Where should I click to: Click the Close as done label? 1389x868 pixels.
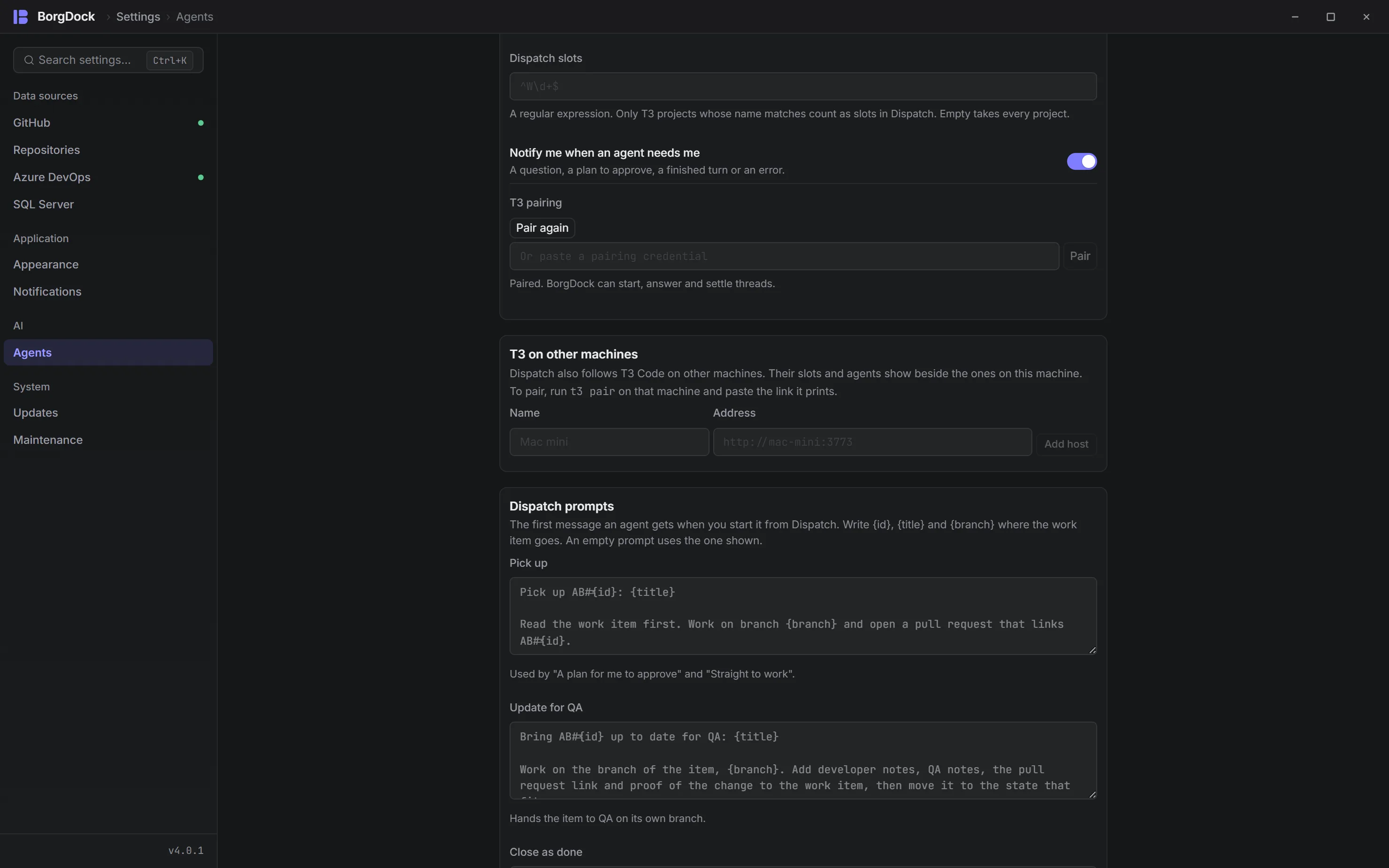(x=546, y=852)
